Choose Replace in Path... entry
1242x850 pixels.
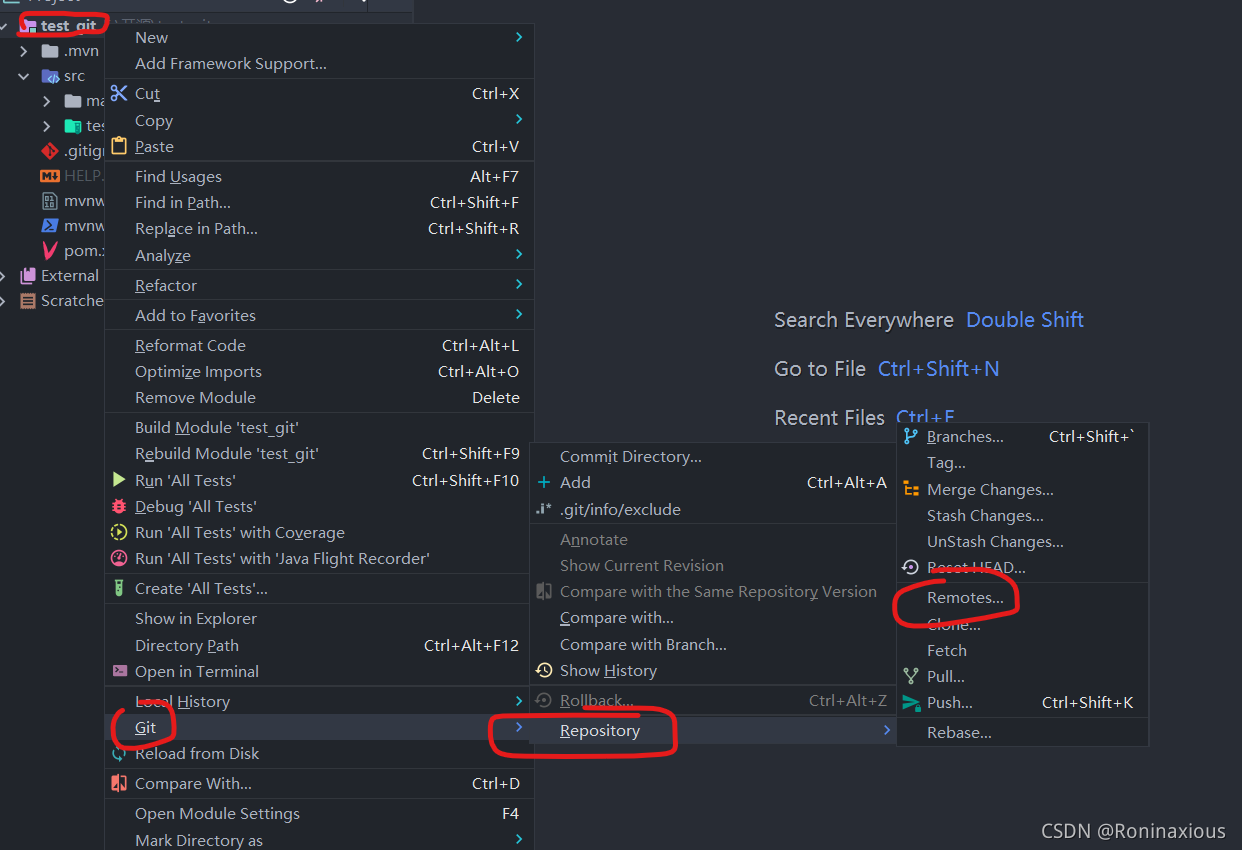(x=319, y=228)
